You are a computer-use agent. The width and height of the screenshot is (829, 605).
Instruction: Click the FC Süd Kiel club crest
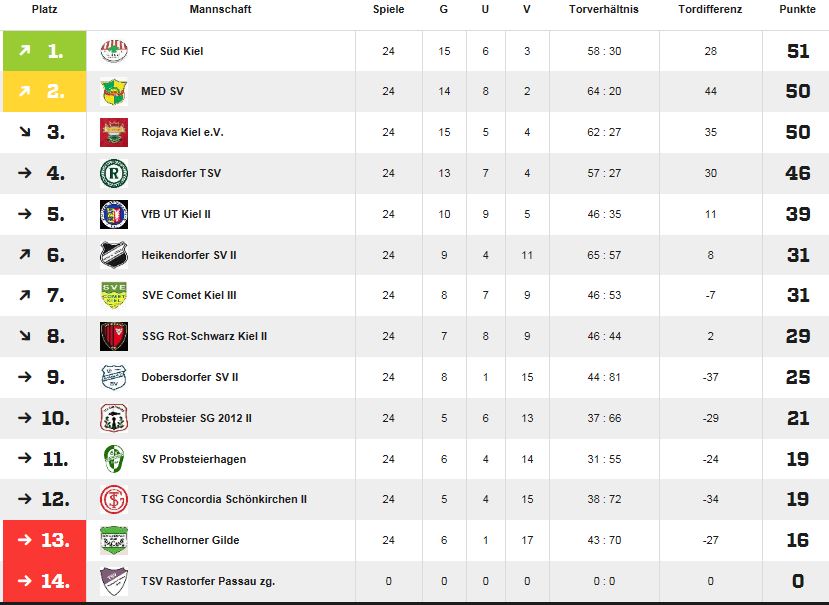(114, 51)
